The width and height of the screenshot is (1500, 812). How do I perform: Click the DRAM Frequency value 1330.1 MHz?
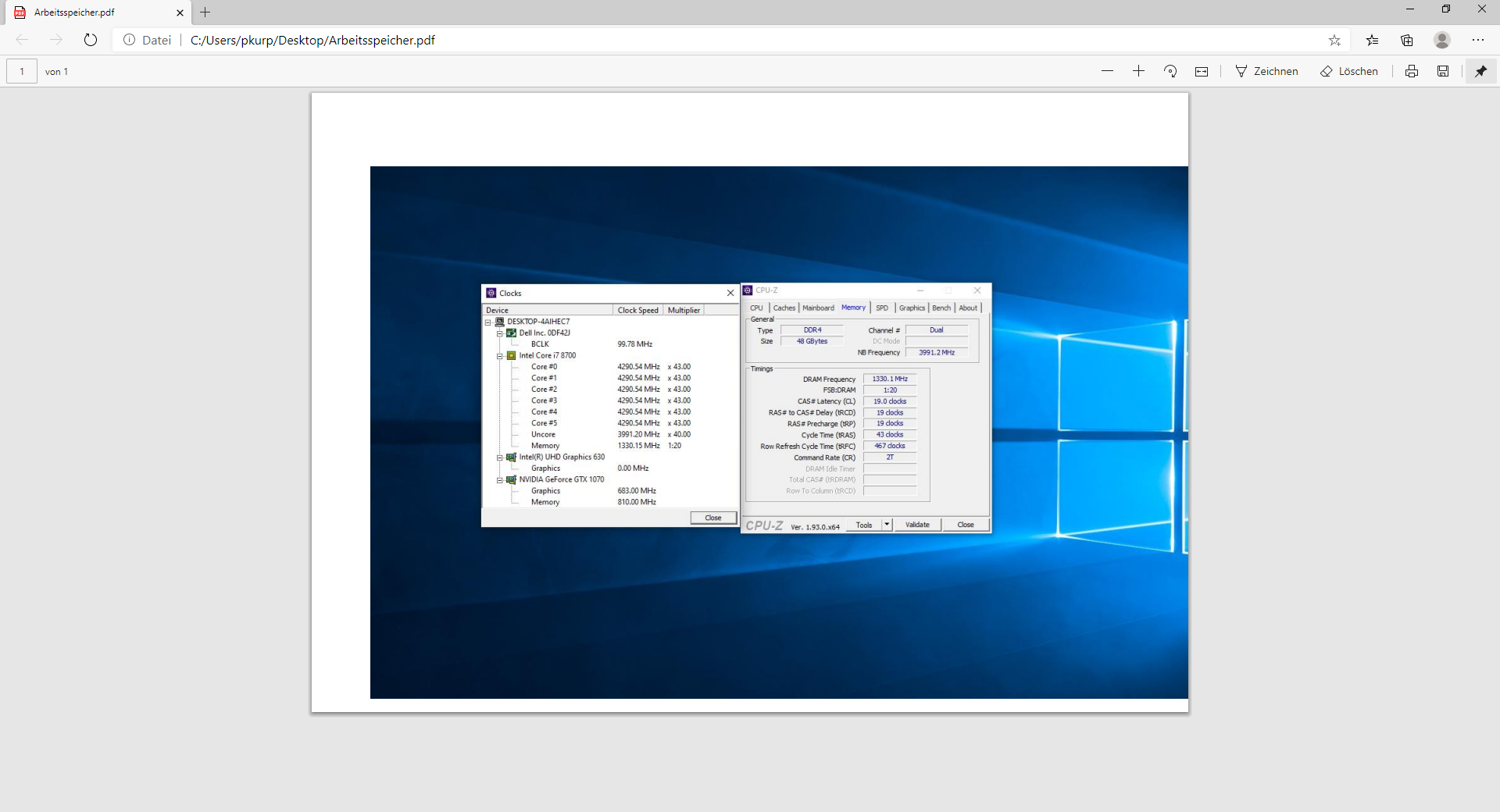pyautogui.click(x=890, y=379)
